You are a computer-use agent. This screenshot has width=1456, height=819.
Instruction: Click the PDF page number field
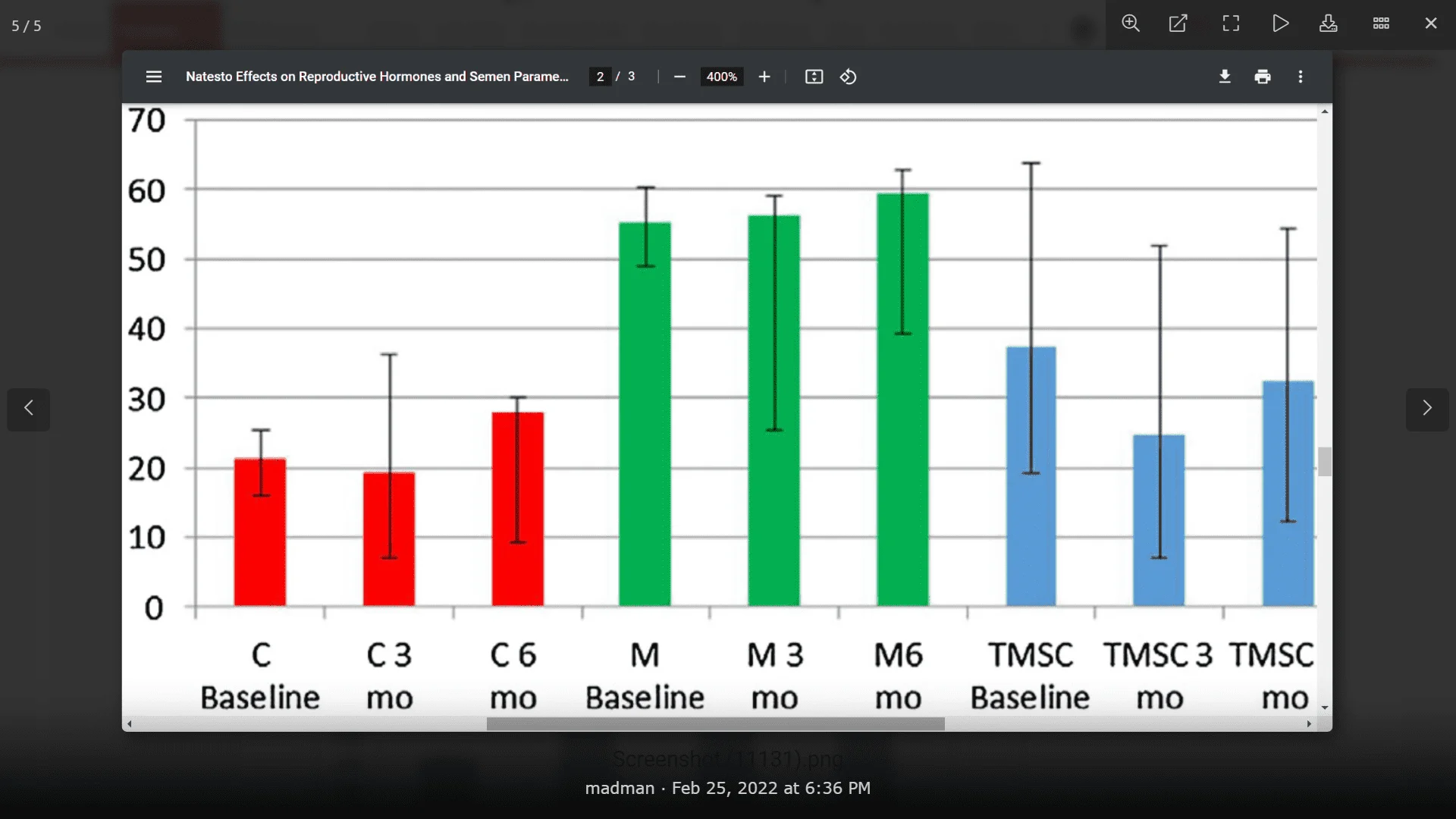[x=600, y=77]
